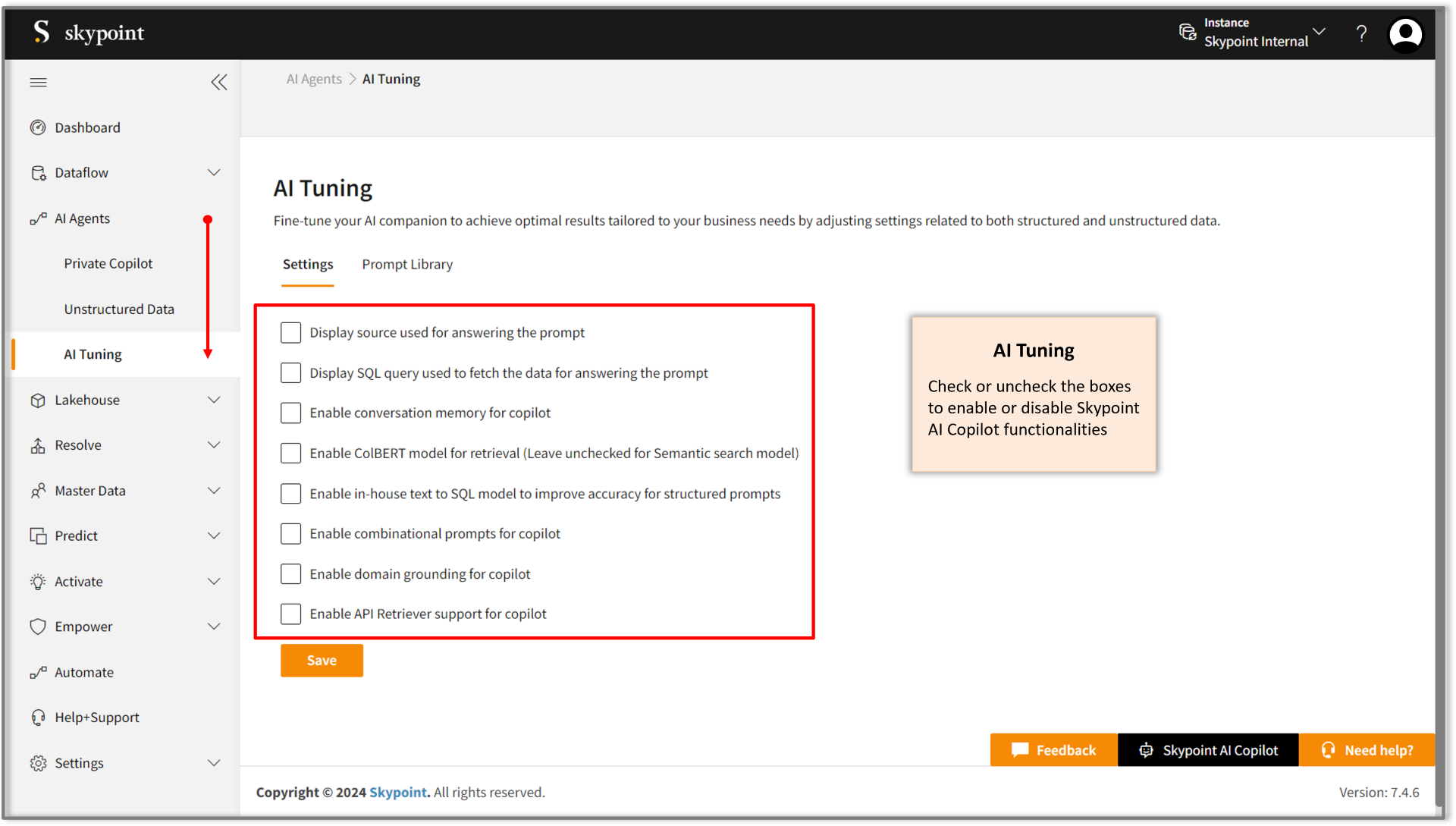Switch to the Prompt Library tab
1456x826 pixels.
click(x=407, y=264)
